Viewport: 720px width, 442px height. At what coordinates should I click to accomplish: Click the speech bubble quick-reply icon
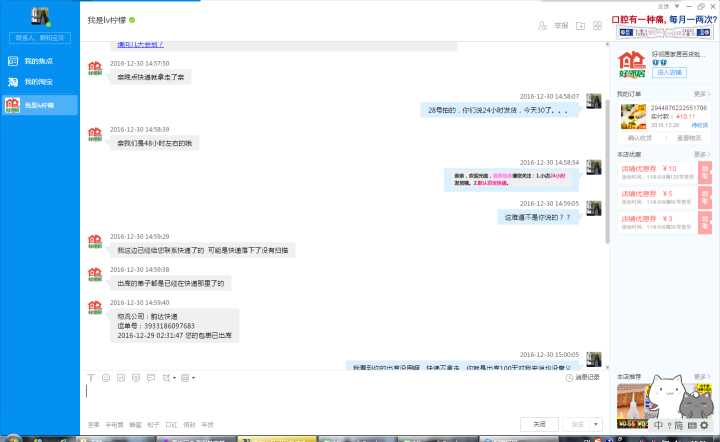(151, 378)
